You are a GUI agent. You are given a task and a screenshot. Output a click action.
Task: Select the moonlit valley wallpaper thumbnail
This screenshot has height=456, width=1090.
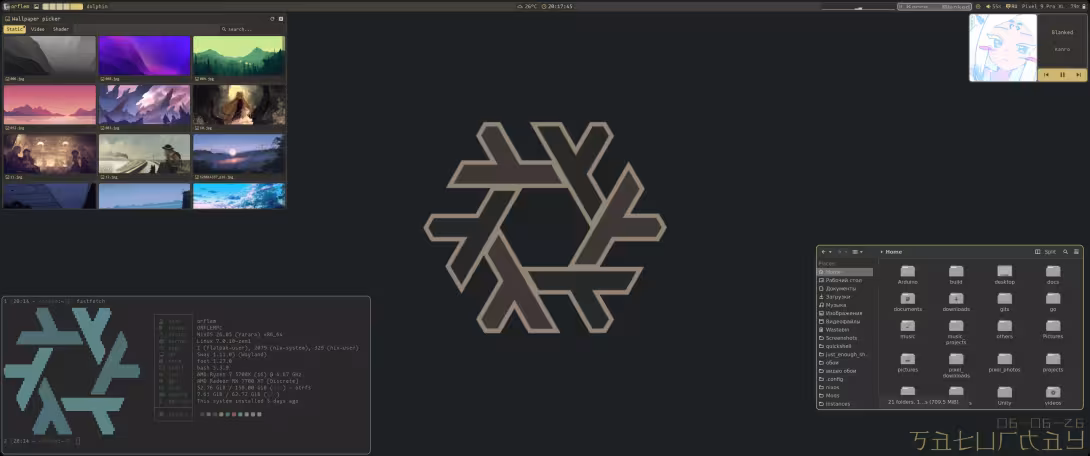[x=239, y=154]
